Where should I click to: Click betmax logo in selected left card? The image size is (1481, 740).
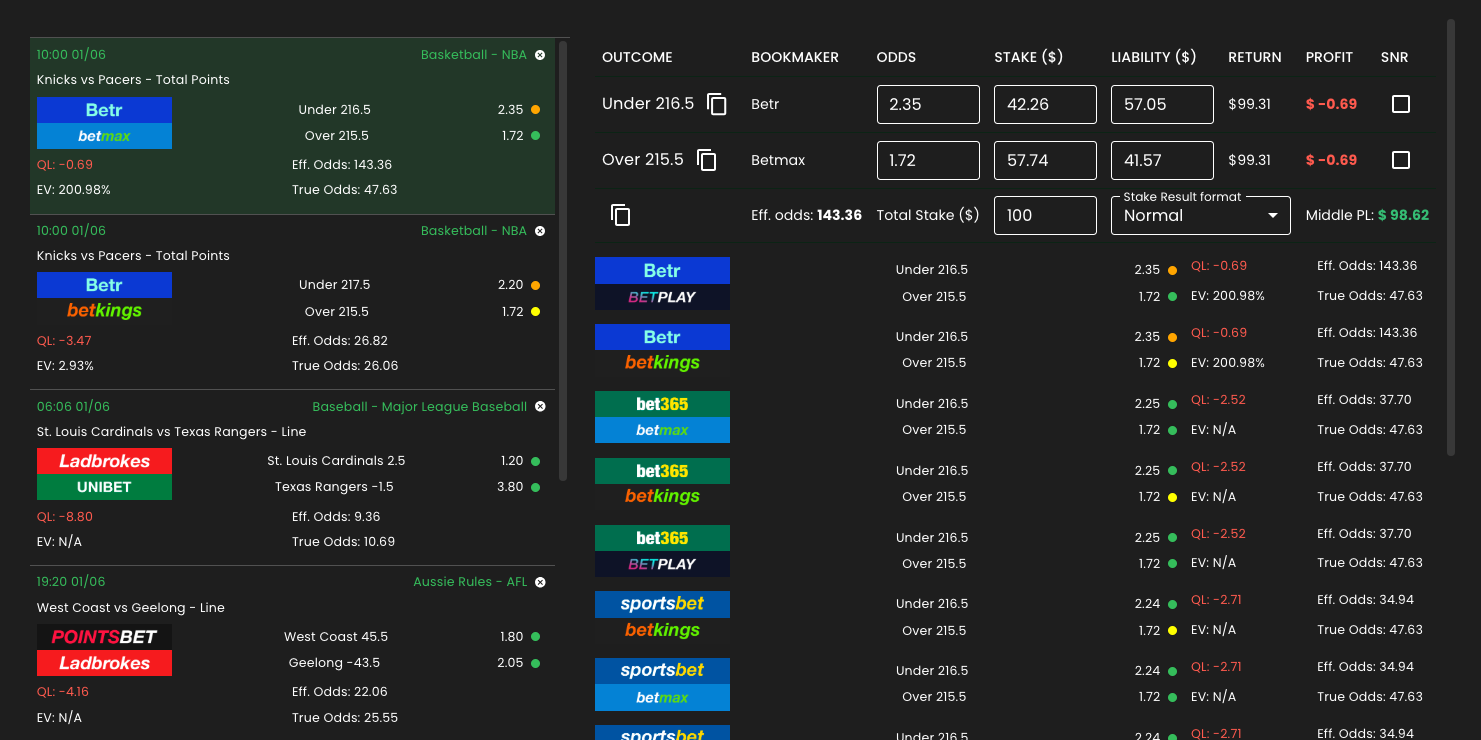[x=104, y=136]
